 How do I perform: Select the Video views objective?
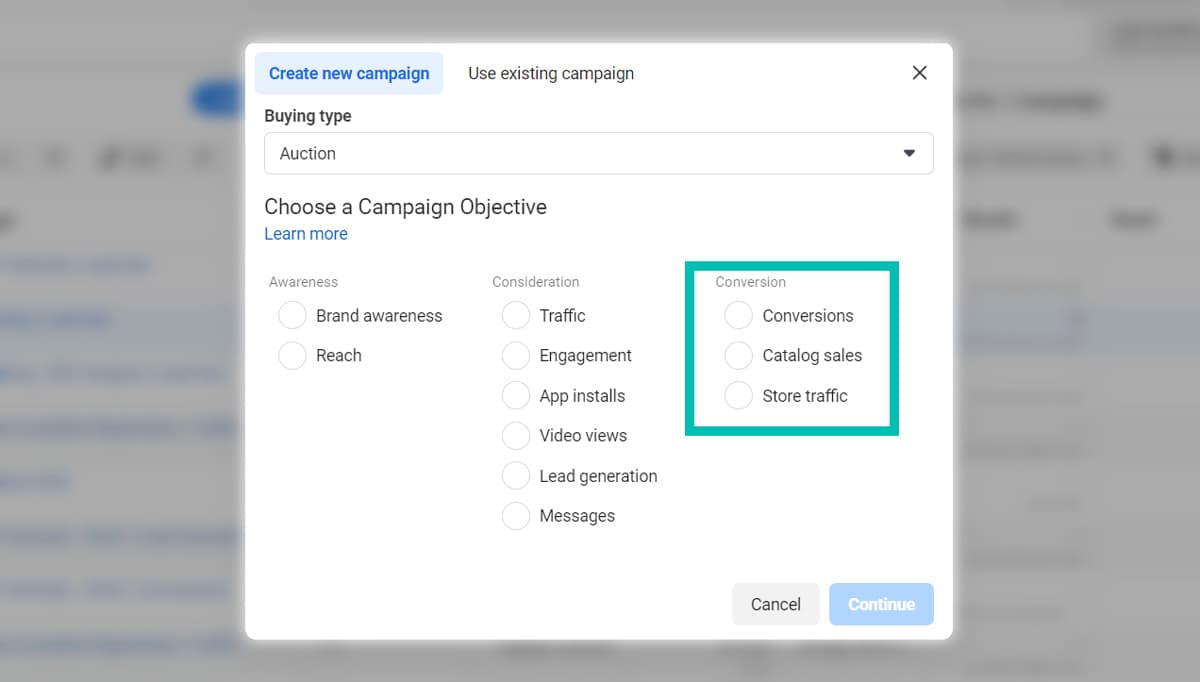click(x=516, y=435)
